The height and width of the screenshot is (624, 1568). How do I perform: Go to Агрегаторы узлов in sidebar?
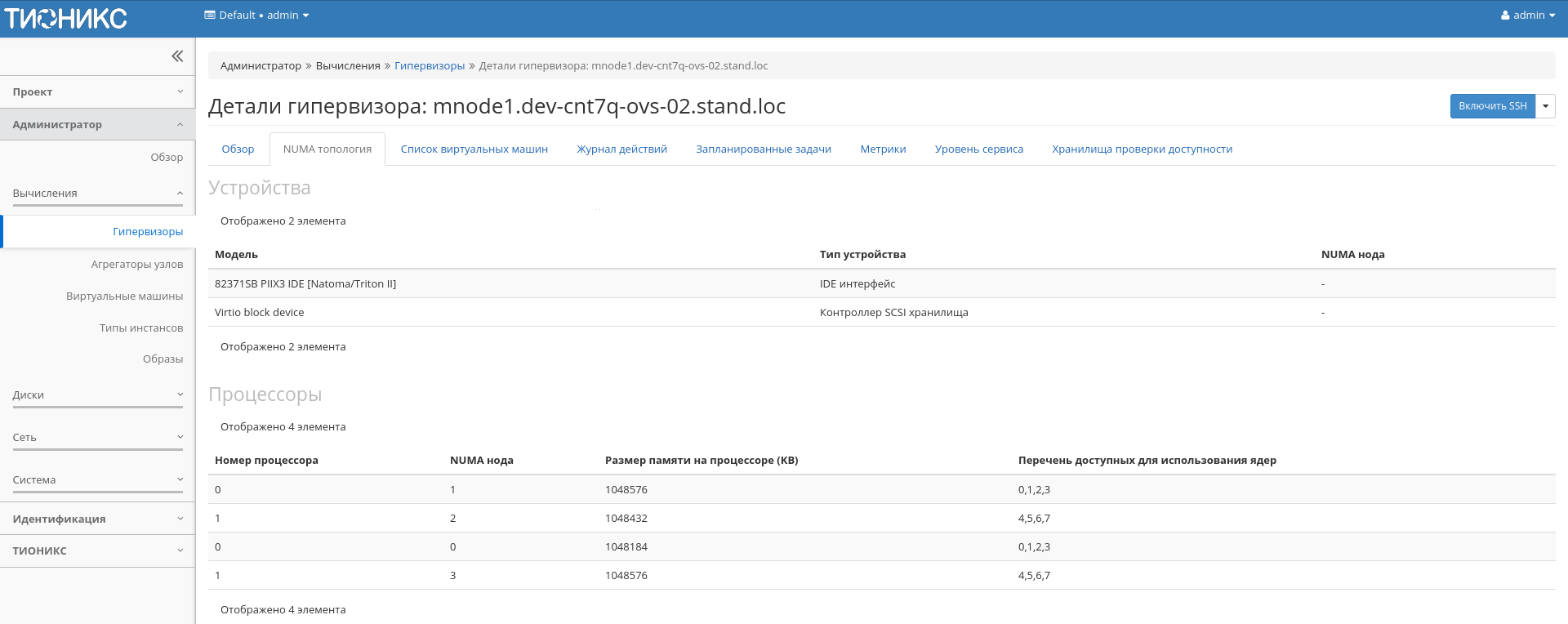coord(136,265)
